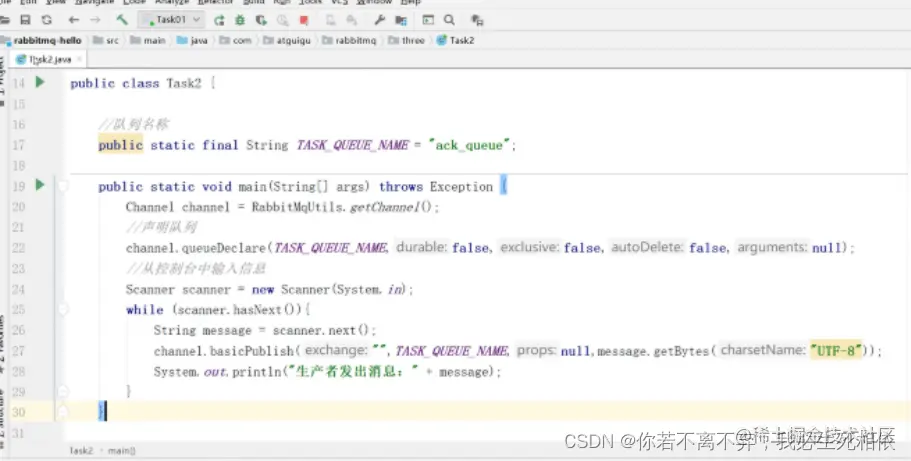Build the project with the hammer icon
The image size is (911, 461).
(x=122, y=20)
